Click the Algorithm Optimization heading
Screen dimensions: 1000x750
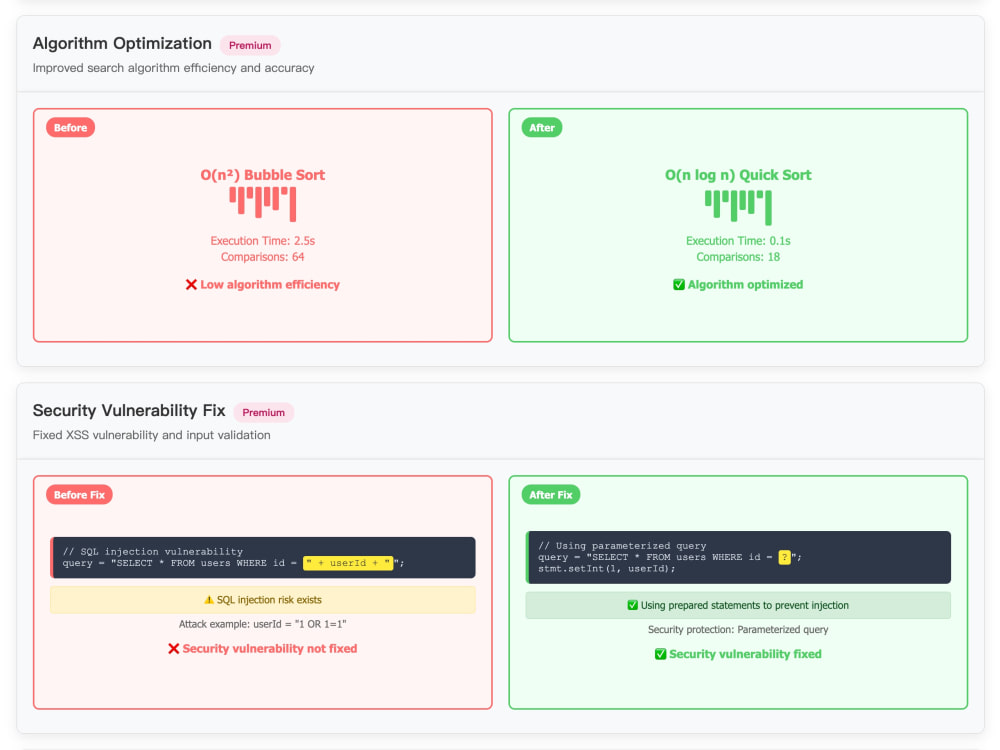click(x=122, y=43)
